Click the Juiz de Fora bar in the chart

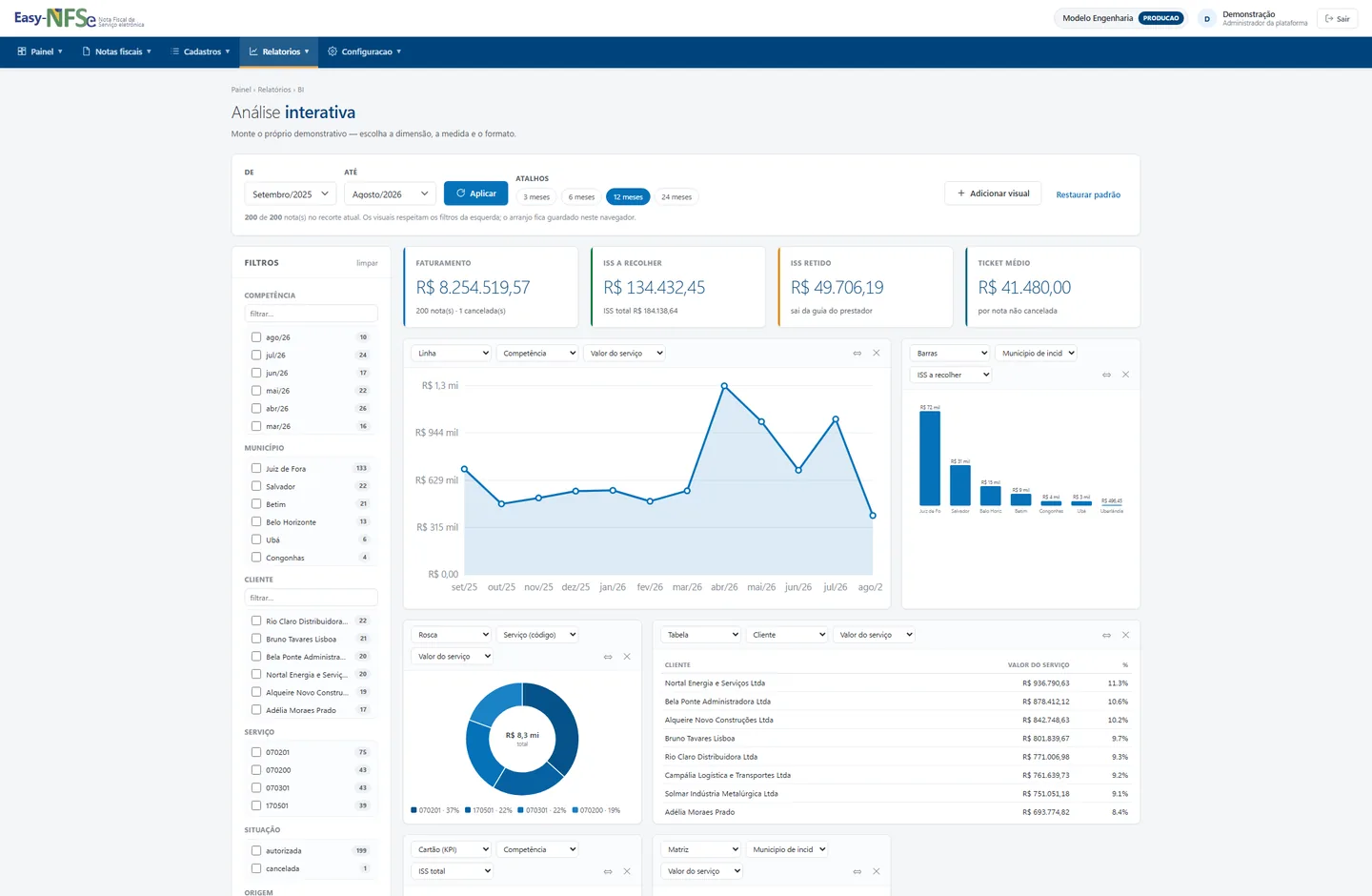point(930,458)
